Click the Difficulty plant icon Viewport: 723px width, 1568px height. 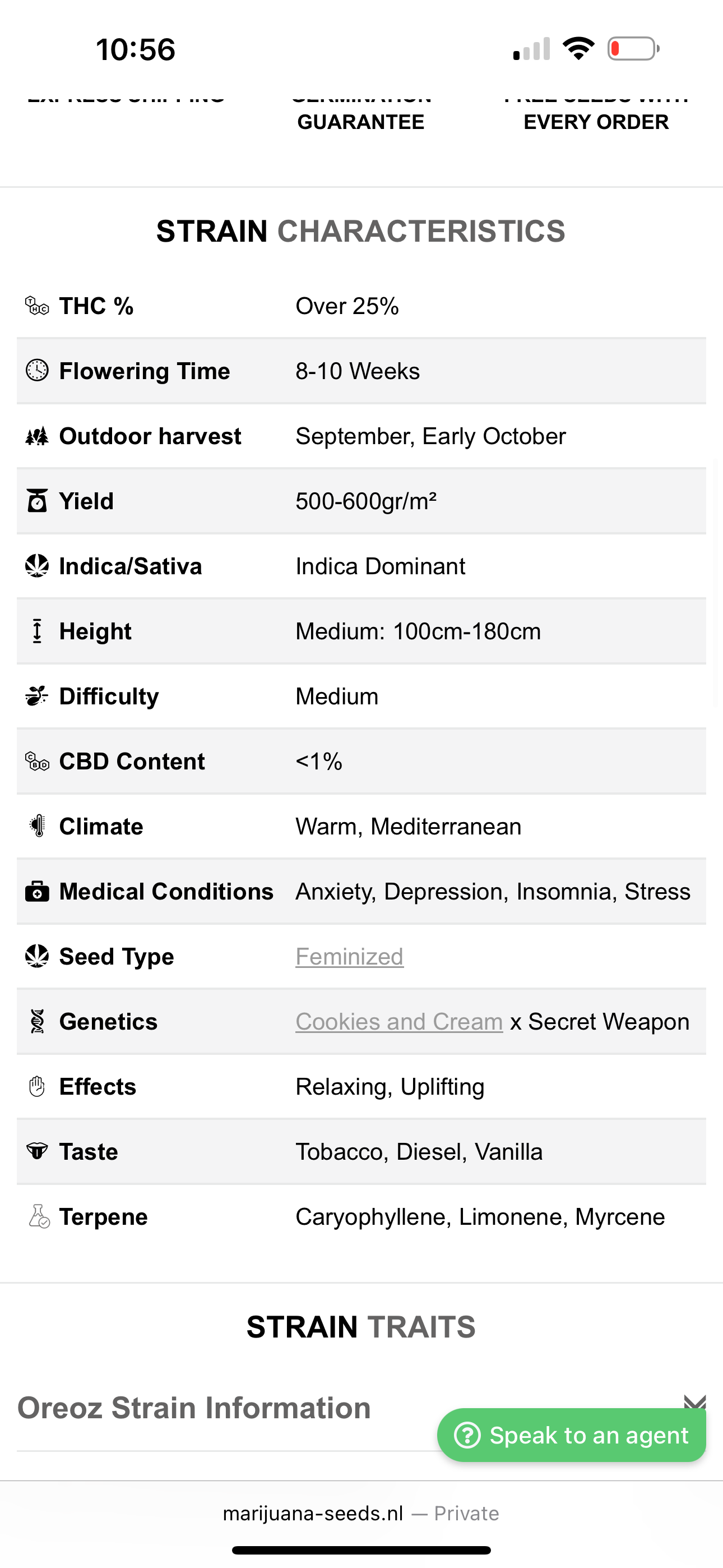pos(36,696)
